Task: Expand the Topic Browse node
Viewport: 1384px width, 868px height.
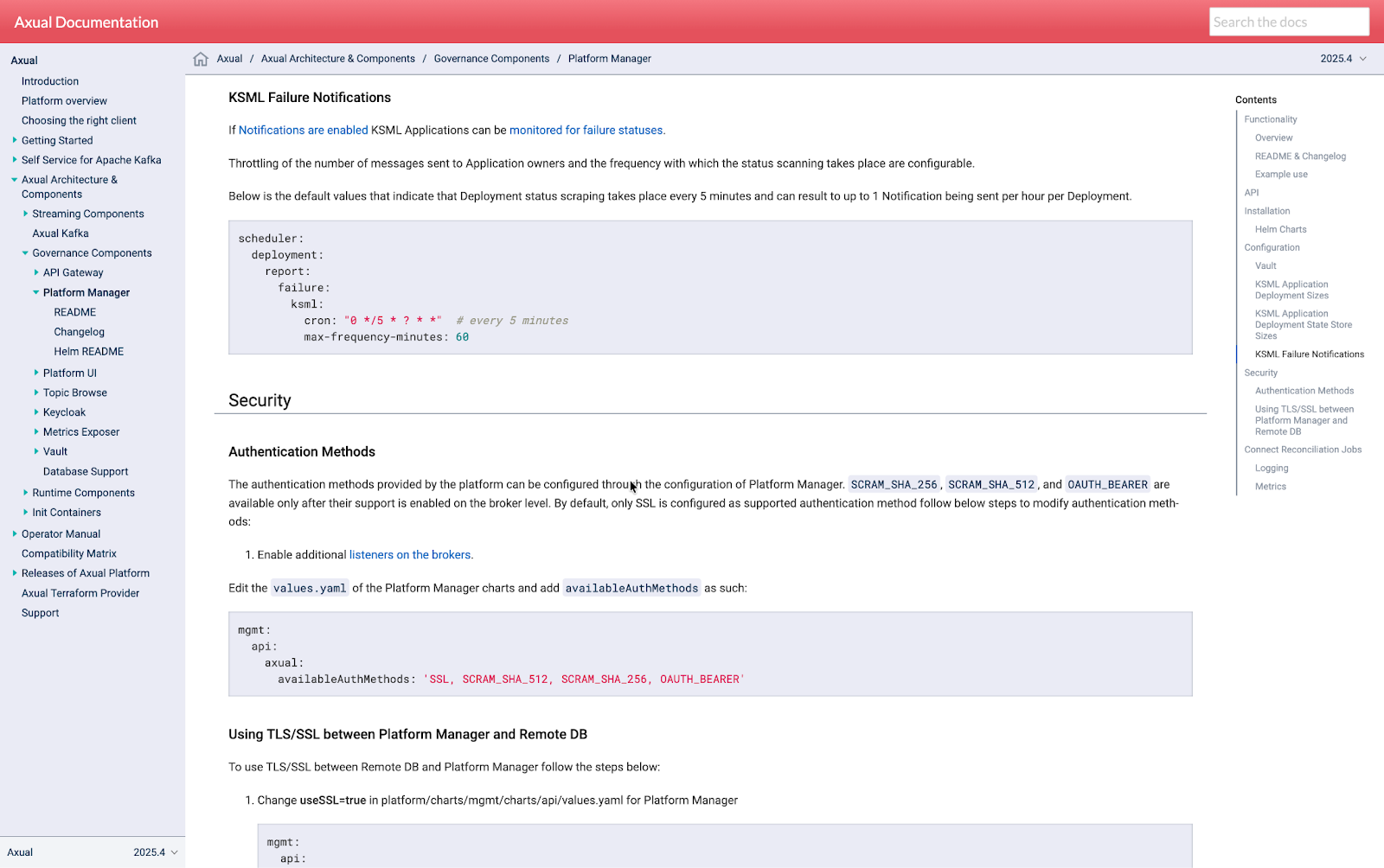Action: point(36,393)
